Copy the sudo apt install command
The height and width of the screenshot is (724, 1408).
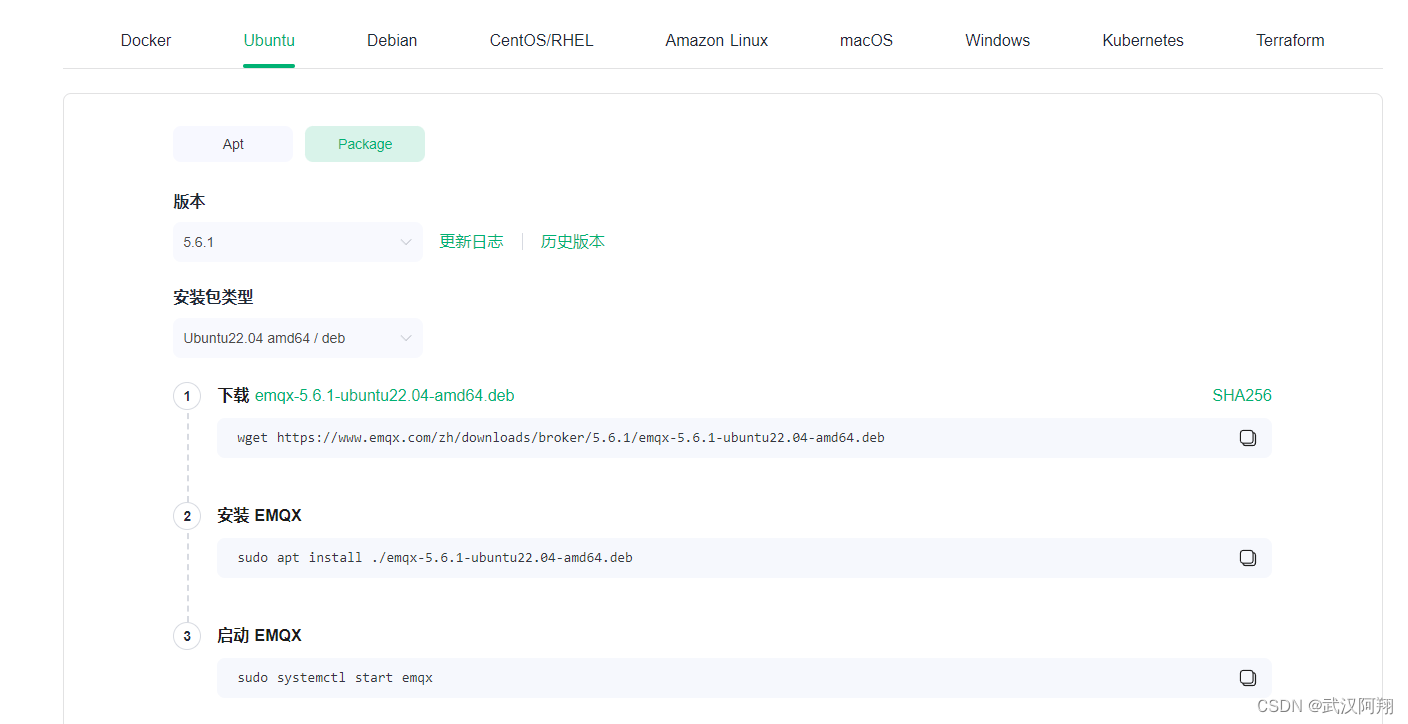click(1247, 558)
